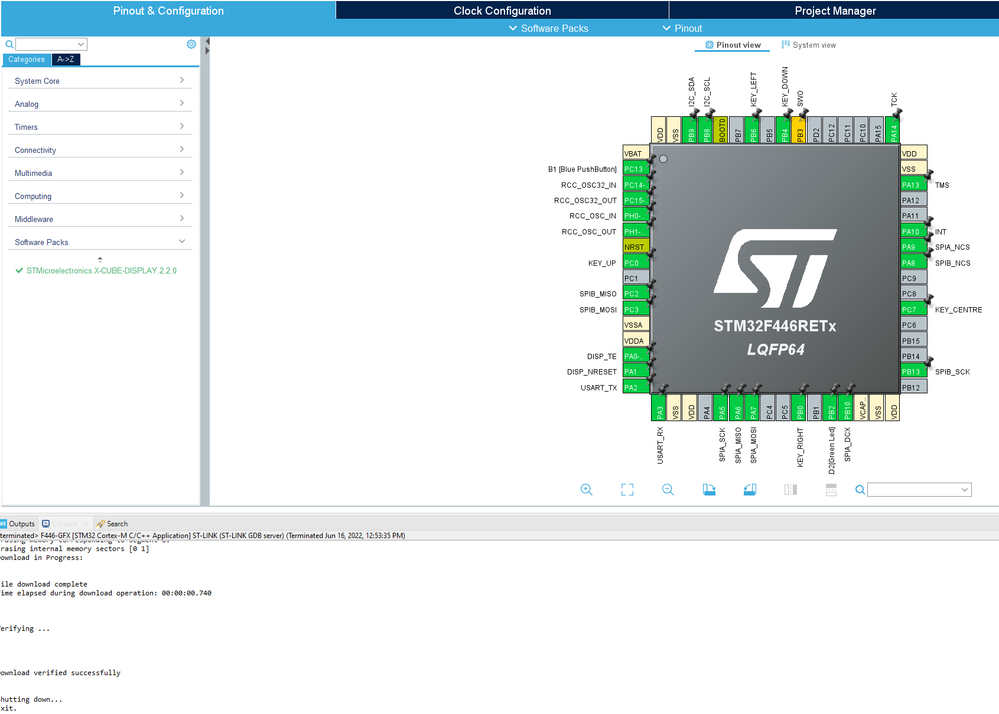The width and height of the screenshot is (999, 714).
Task: Click the fit-to-screen frame icon
Action: (x=627, y=489)
